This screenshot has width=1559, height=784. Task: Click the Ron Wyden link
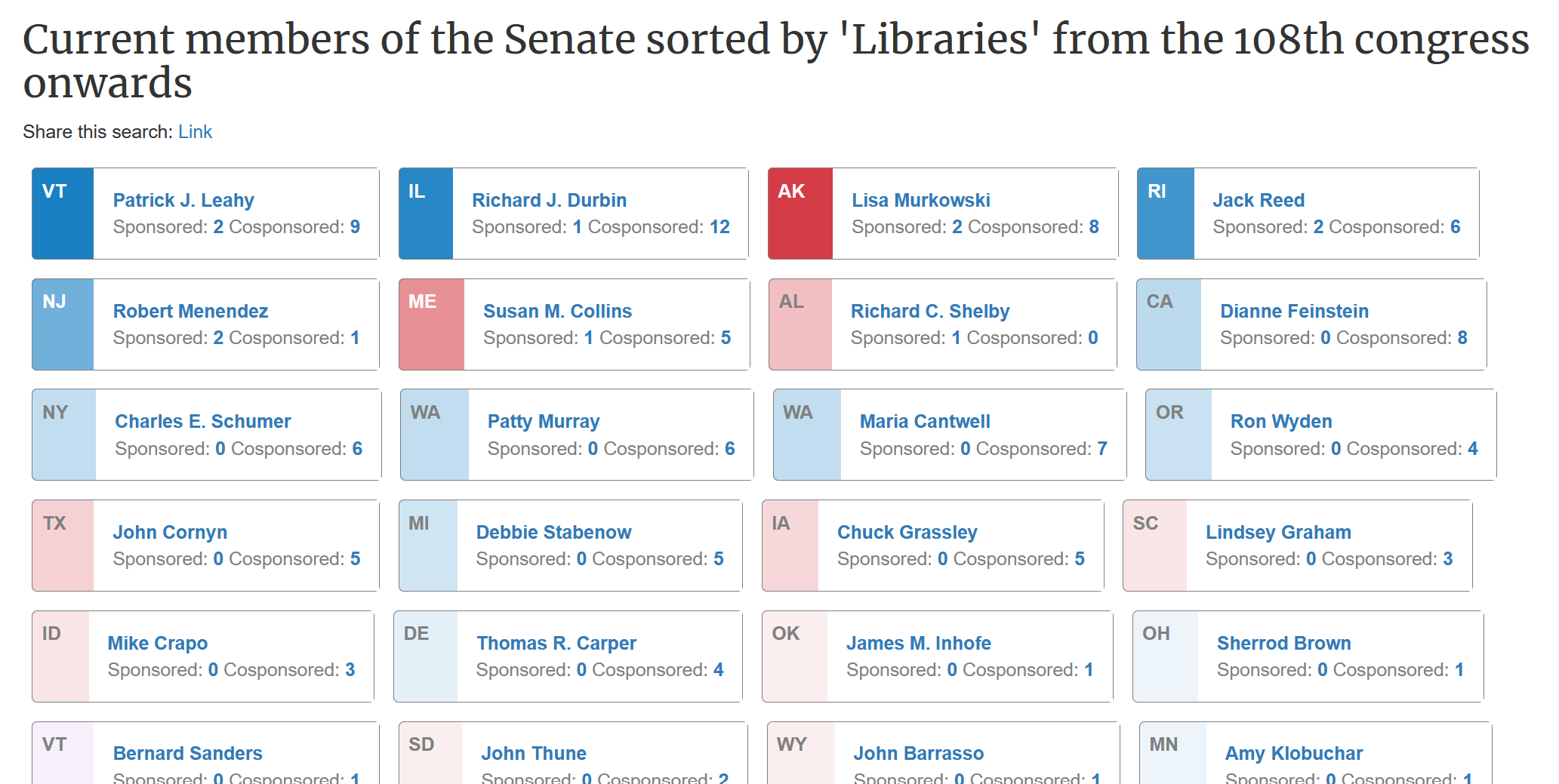tap(1281, 421)
